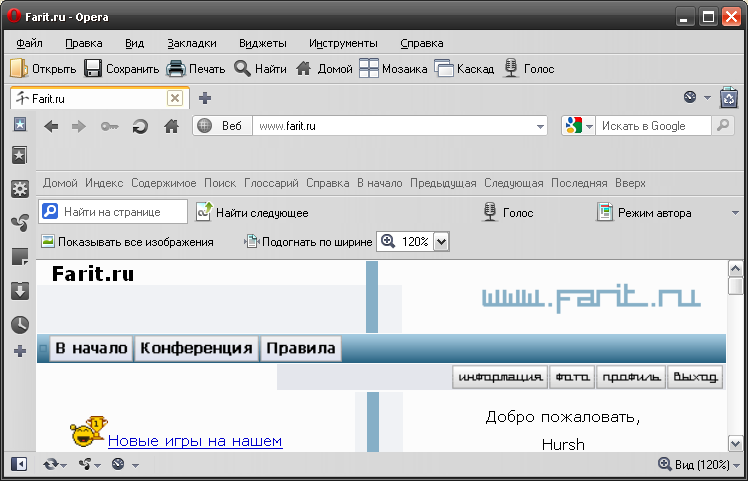The width and height of the screenshot is (748, 481).
Task: Click the Каскад cascade windows icon
Action: (443, 68)
